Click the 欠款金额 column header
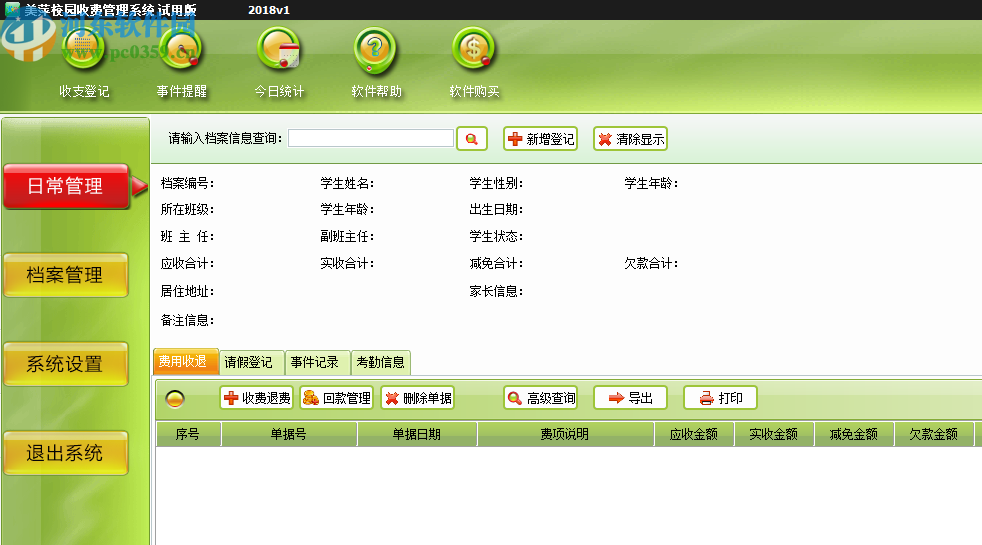This screenshot has width=982, height=545. pyautogui.click(x=934, y=434)
